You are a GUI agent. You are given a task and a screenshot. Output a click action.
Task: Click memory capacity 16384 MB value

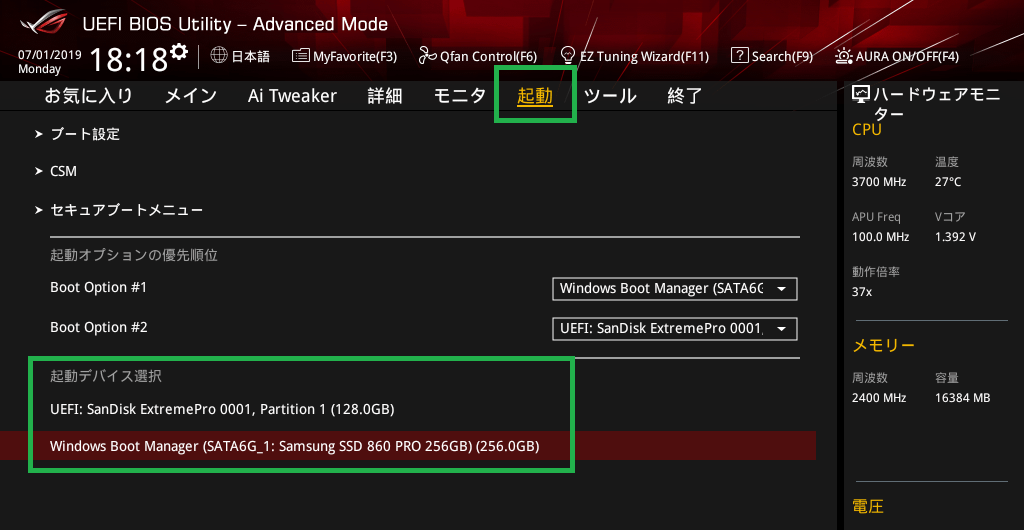(x=963, y=398)
